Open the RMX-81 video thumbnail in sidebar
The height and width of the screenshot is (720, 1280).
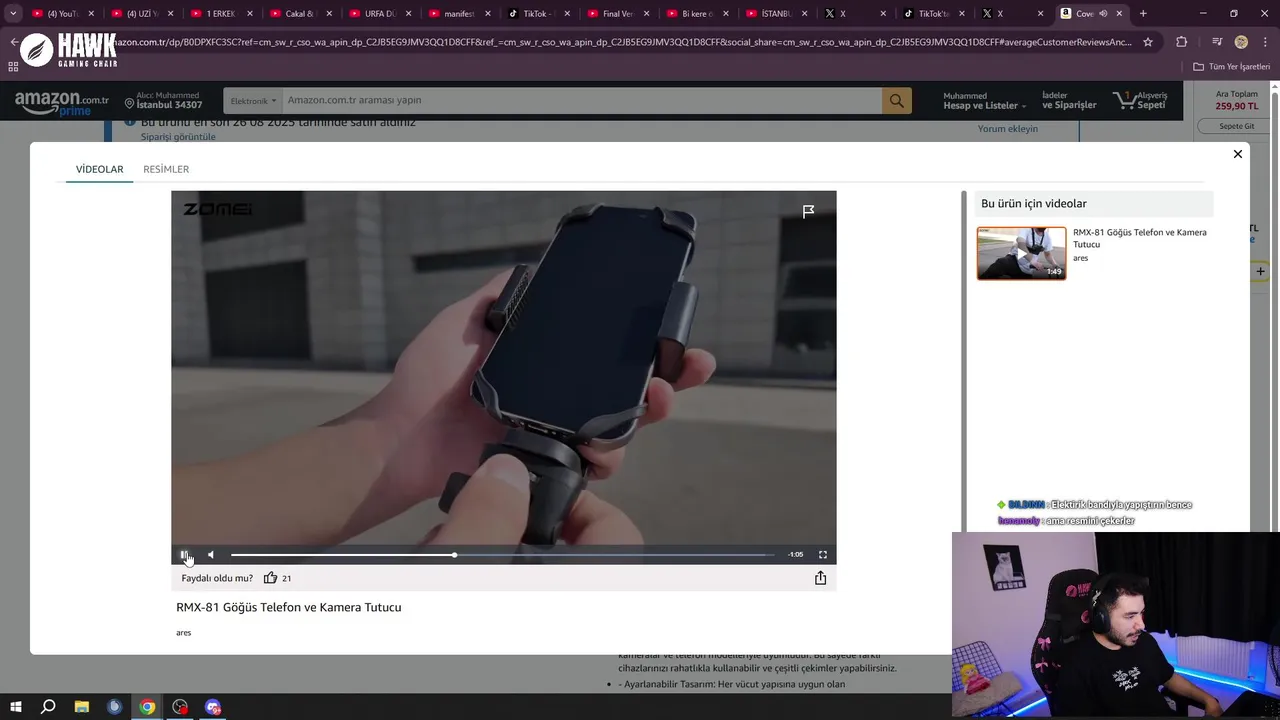point(1021,253)
